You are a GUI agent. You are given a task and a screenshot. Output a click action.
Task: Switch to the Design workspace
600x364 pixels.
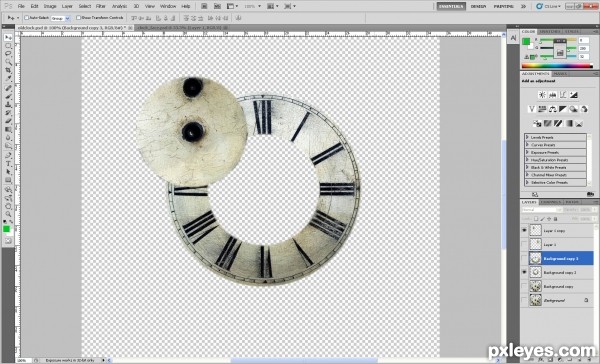478,6
